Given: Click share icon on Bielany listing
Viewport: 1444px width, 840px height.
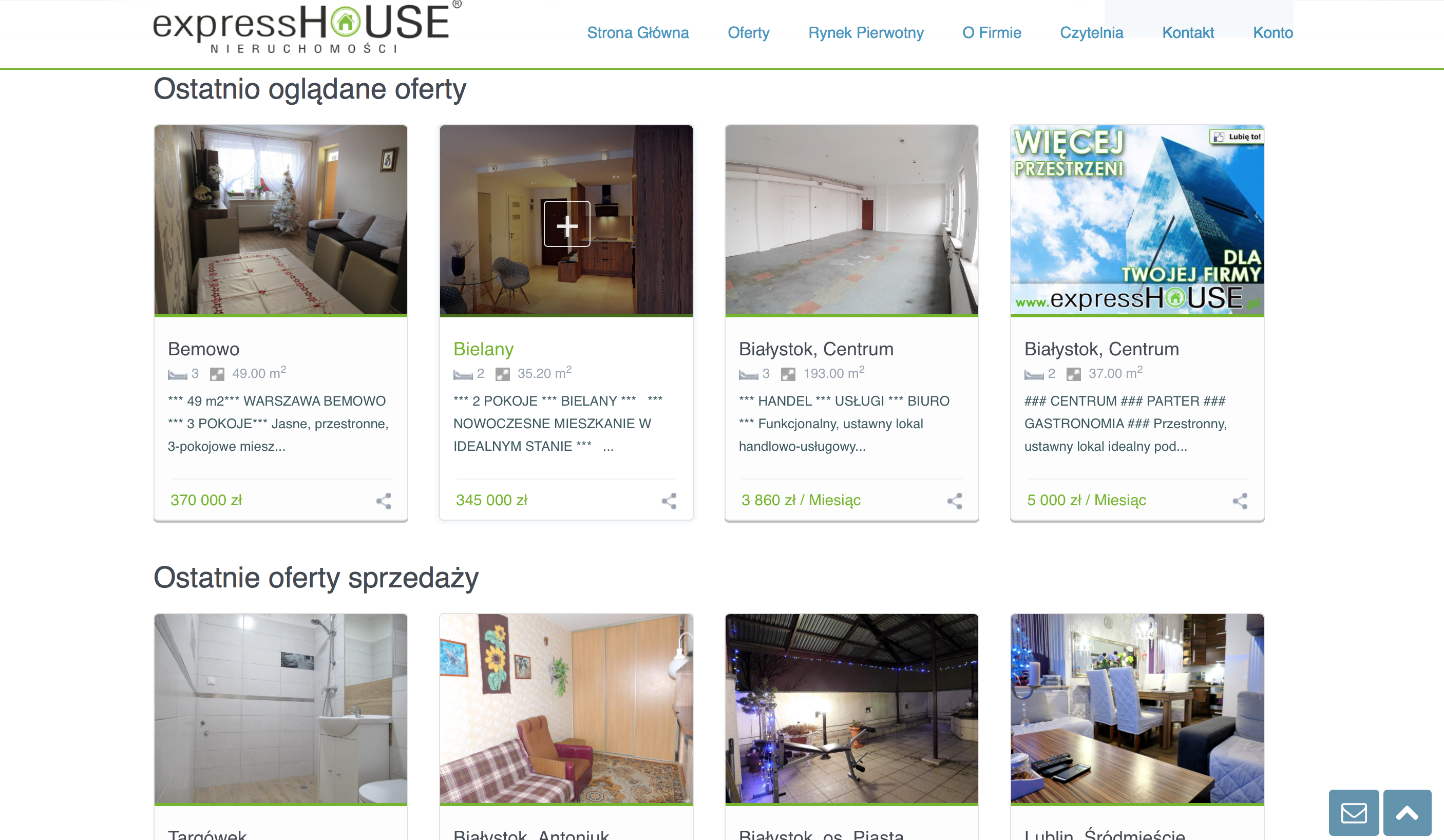Looking at the screenshot, I should coord(669,501).
